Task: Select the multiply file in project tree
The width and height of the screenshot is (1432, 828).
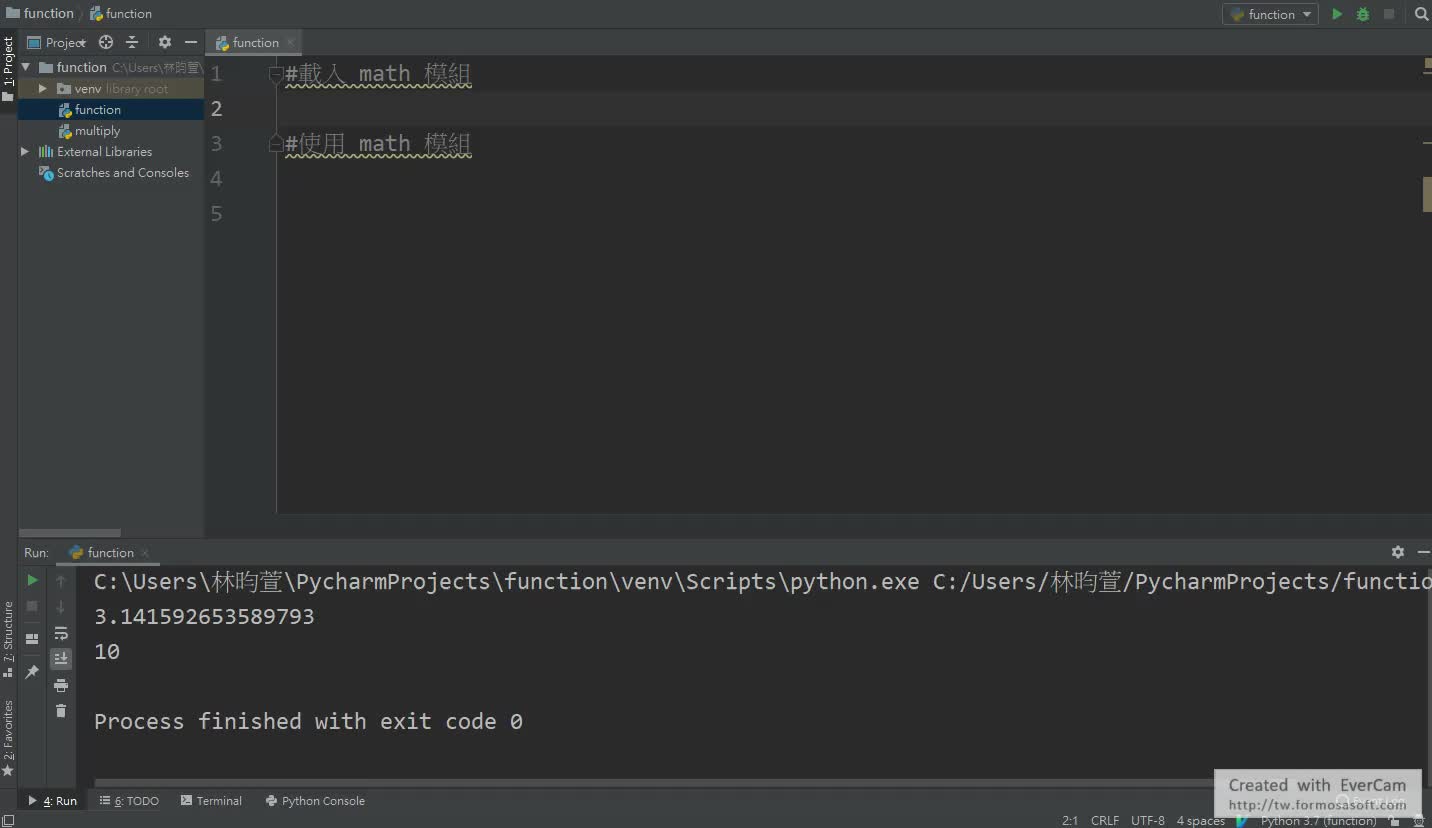Action: 97,131
